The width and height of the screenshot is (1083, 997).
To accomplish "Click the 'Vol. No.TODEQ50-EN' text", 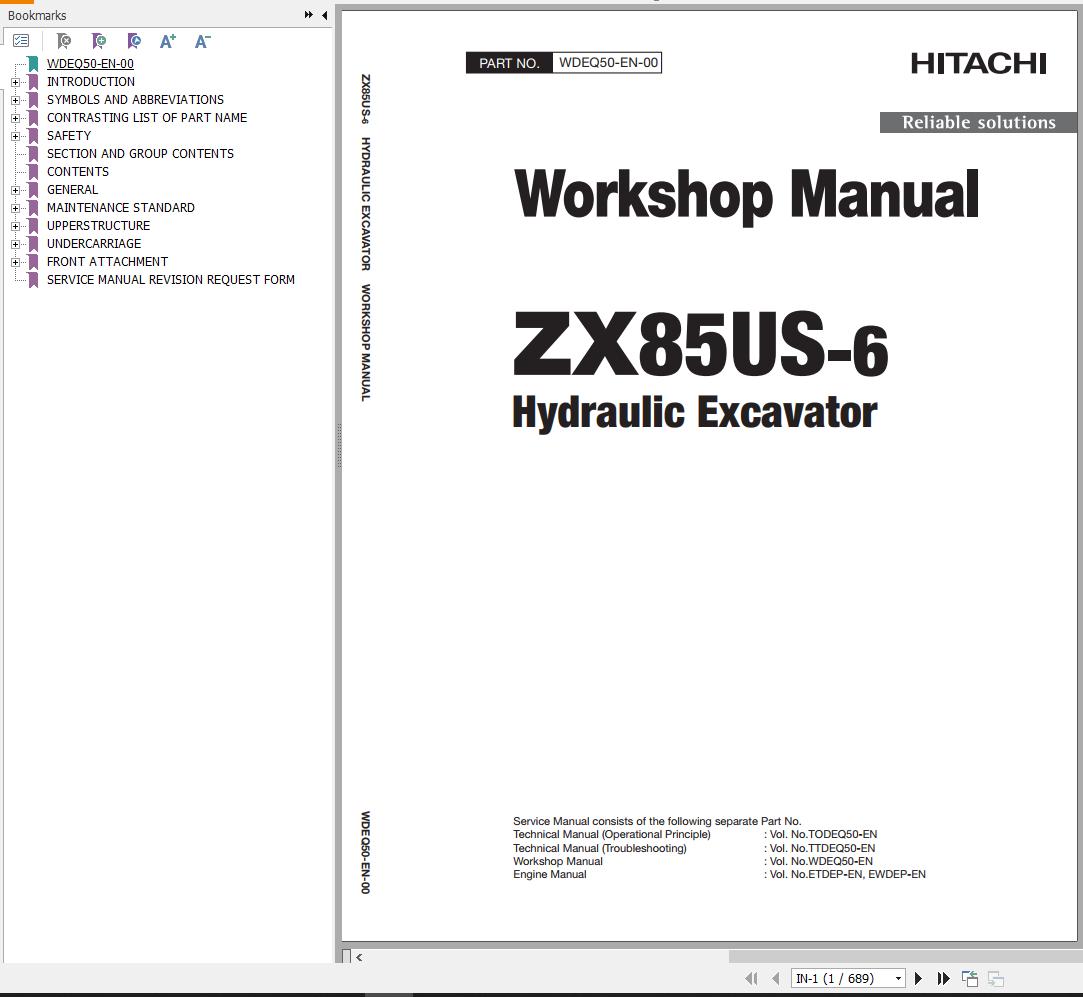I will tap(823, 835).
